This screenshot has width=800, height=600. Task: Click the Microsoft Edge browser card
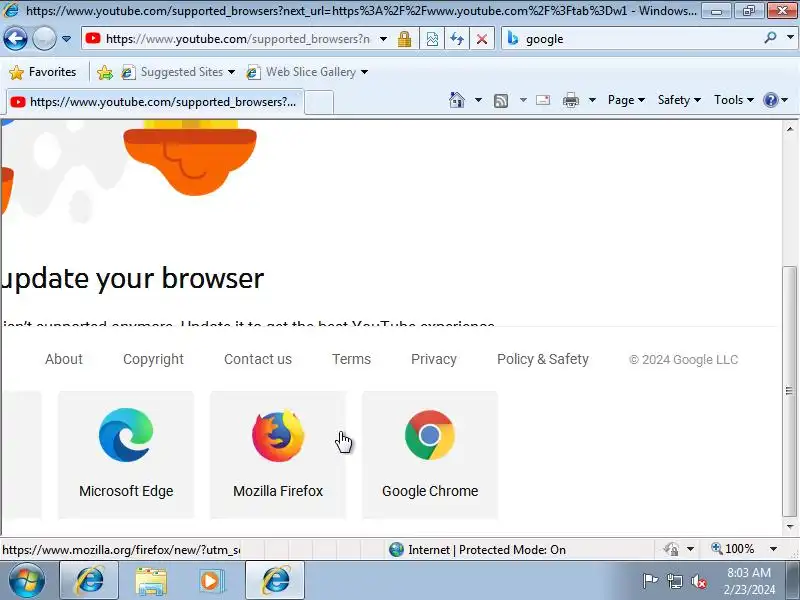126,455
